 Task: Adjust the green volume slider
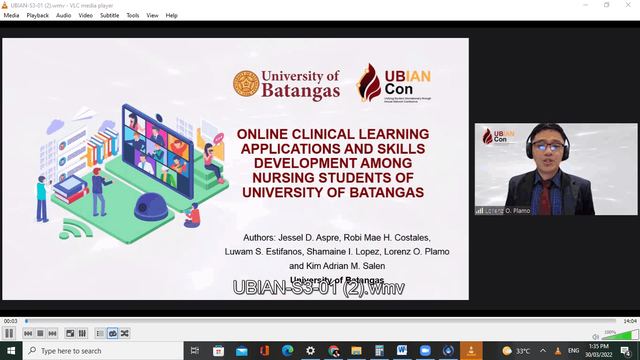(620, 335)
